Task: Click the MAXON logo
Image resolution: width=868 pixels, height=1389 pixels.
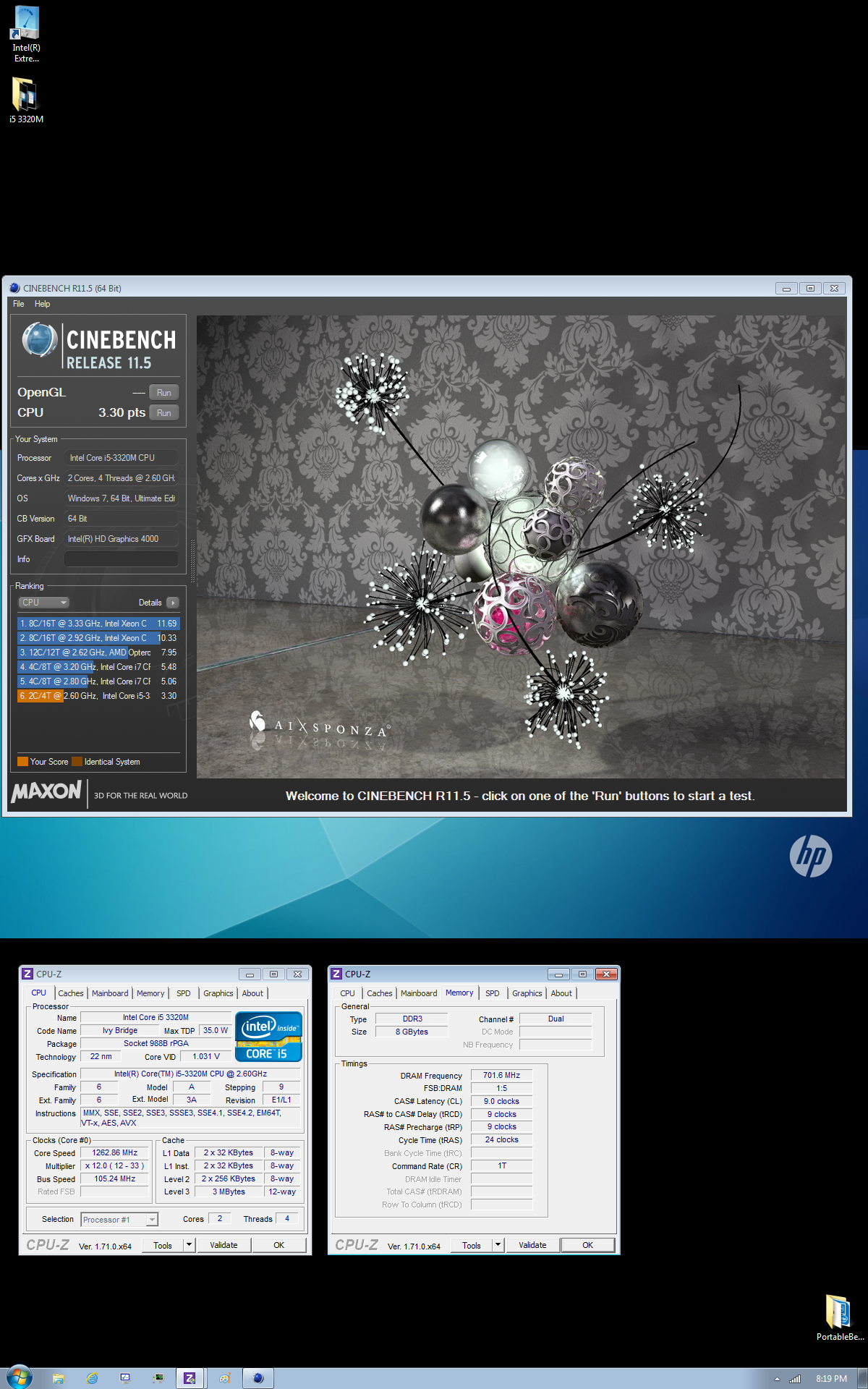Action: coord(46,792)
